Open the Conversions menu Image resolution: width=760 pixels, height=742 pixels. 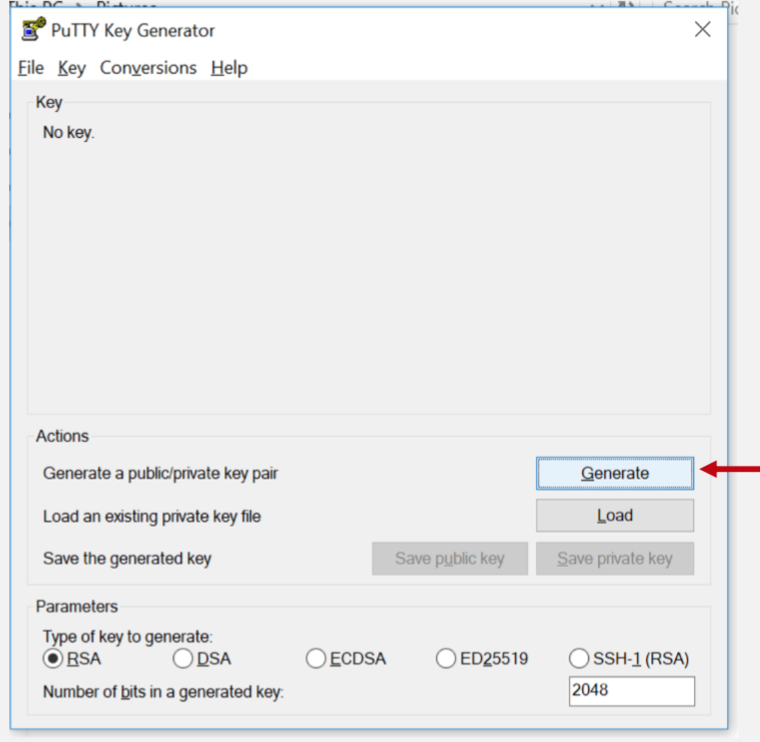pos(148,68)
